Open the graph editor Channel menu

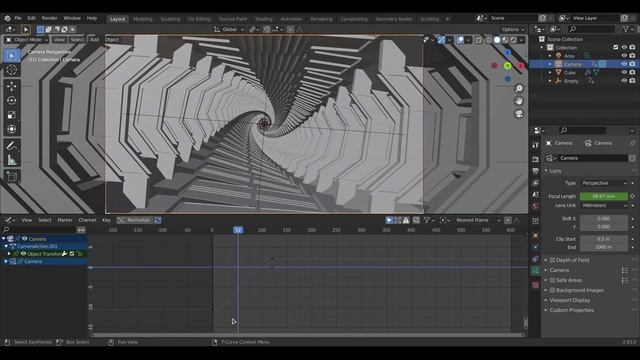point(87,220)
